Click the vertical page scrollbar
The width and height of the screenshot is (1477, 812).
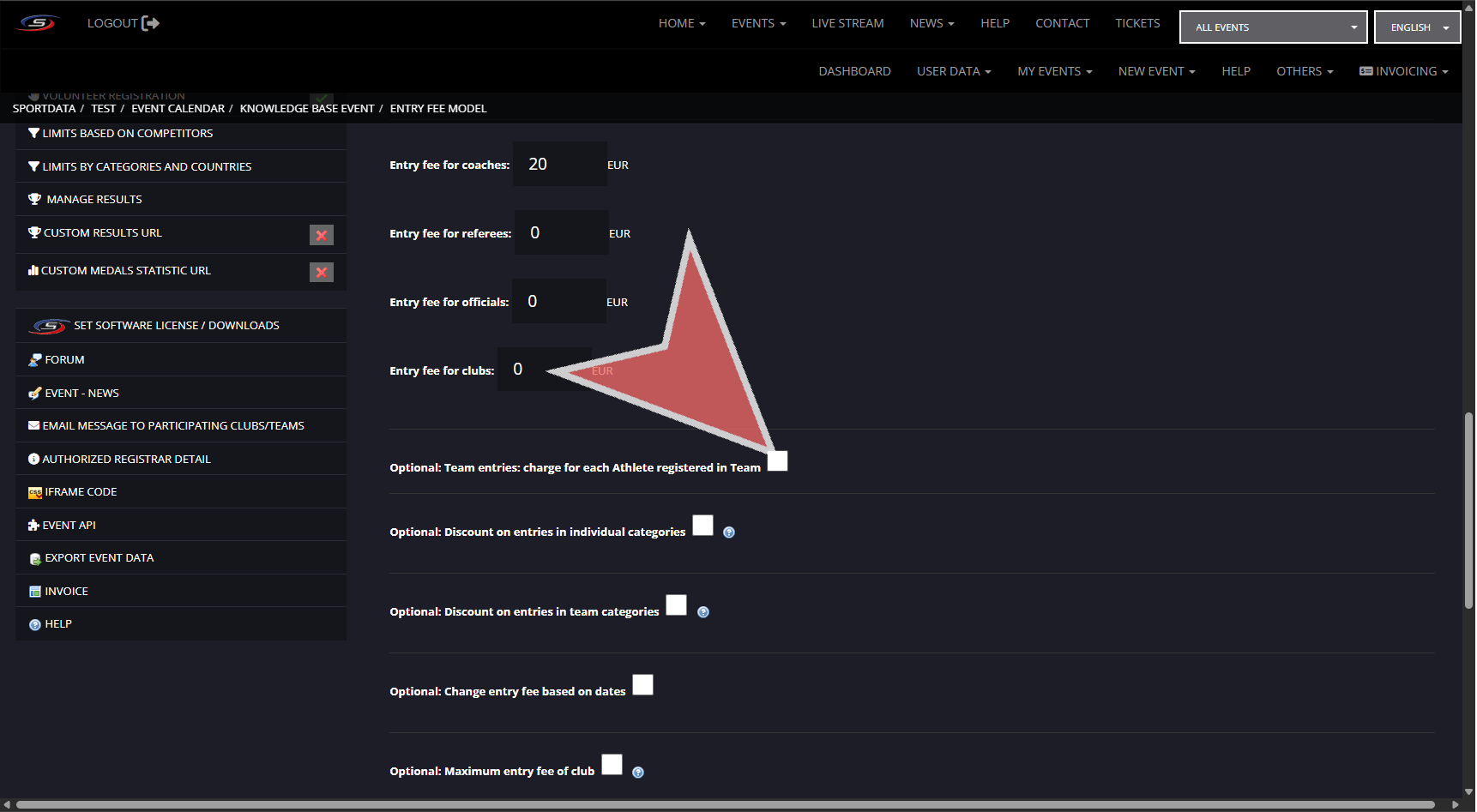pos(1468,510)
